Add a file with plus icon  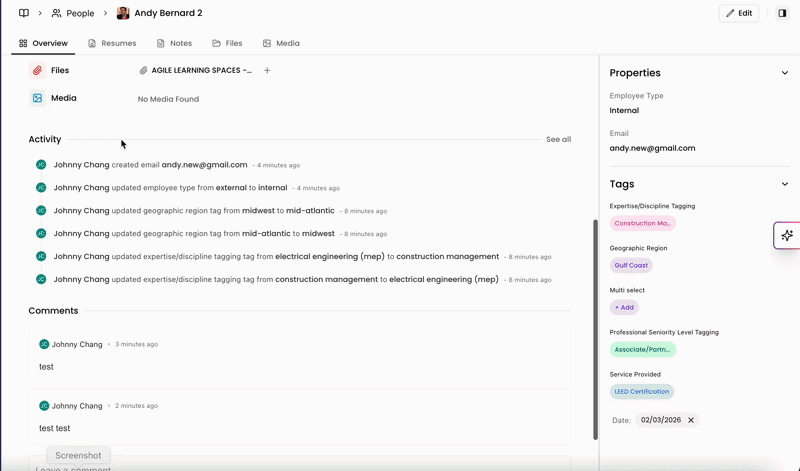(x=267, y=70)
